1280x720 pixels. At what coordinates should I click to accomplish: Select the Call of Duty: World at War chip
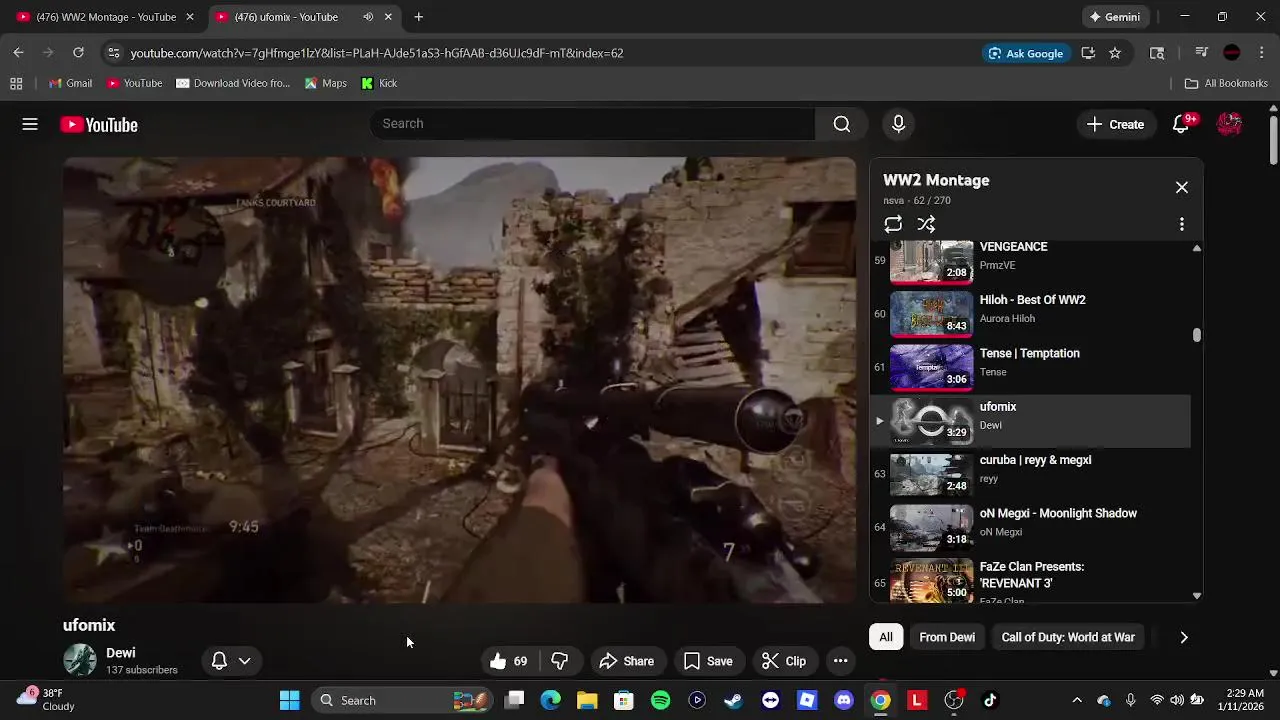[x=1068, y=637]
